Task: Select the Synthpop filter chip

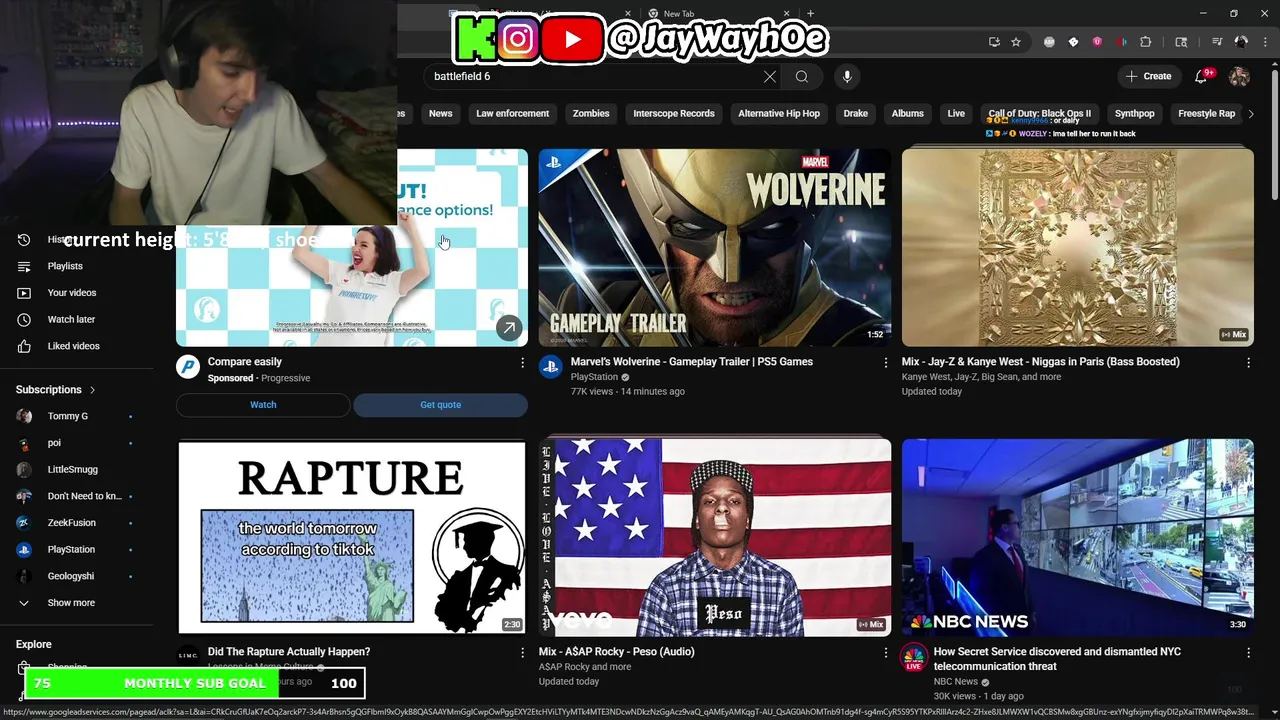Action: [x=1135, y=114]
